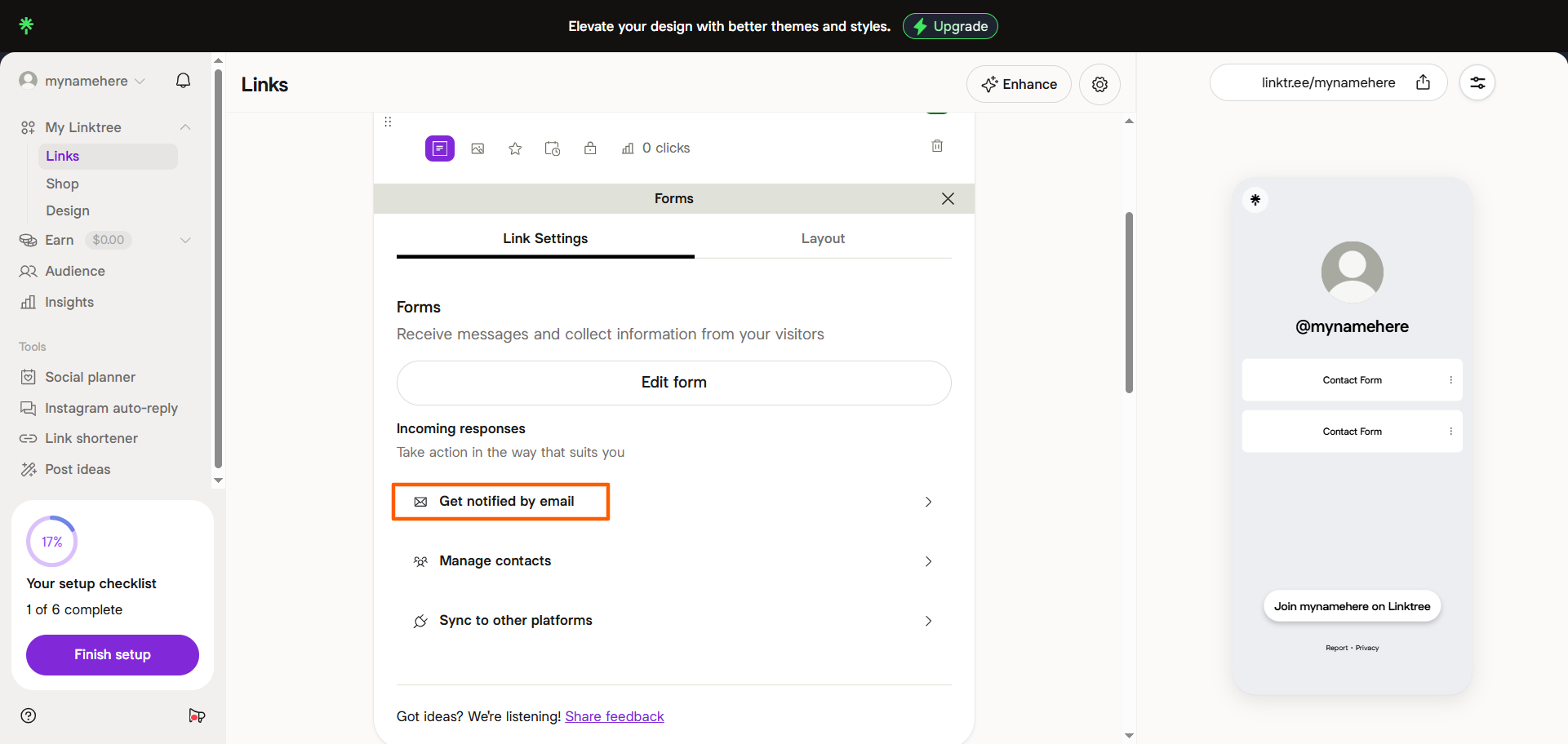Open the help question mark icon
This screenshot has height=744, width=1568.
click(29, 715)
